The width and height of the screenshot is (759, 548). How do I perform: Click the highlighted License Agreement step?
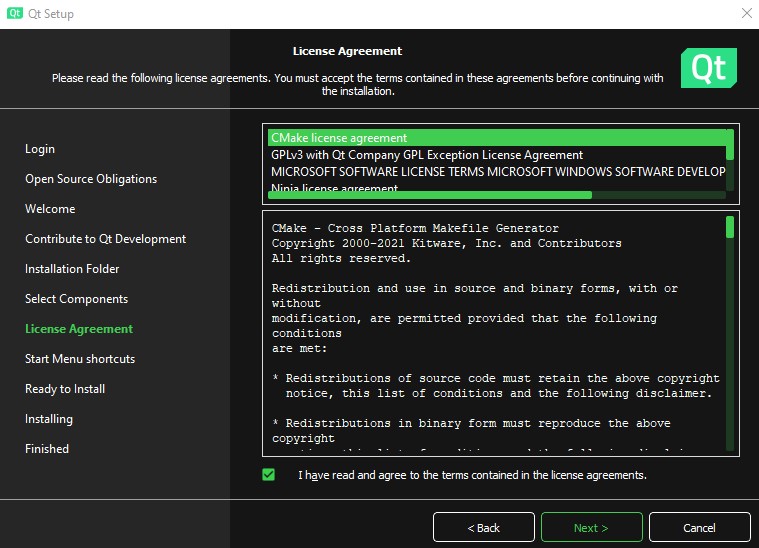pos(79,329)
